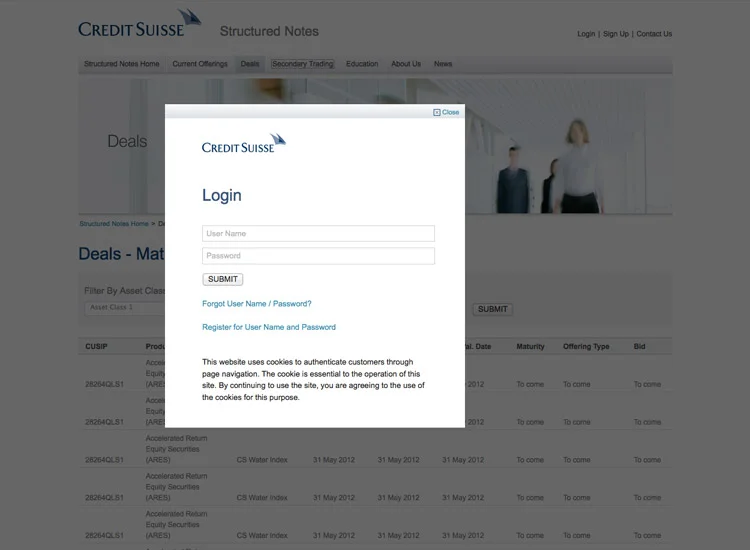
Task: Click Sign Up link in header
Action: [616, 34]
